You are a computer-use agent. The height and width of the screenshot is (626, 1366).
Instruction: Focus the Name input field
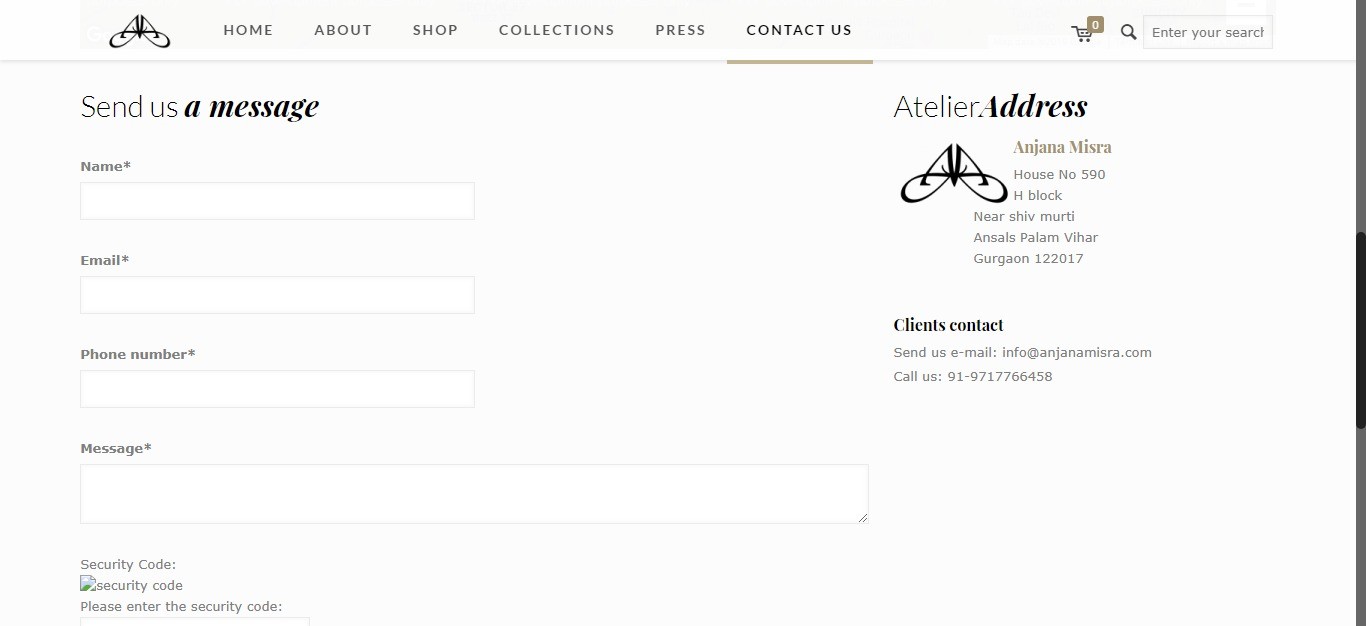point(277,201)
